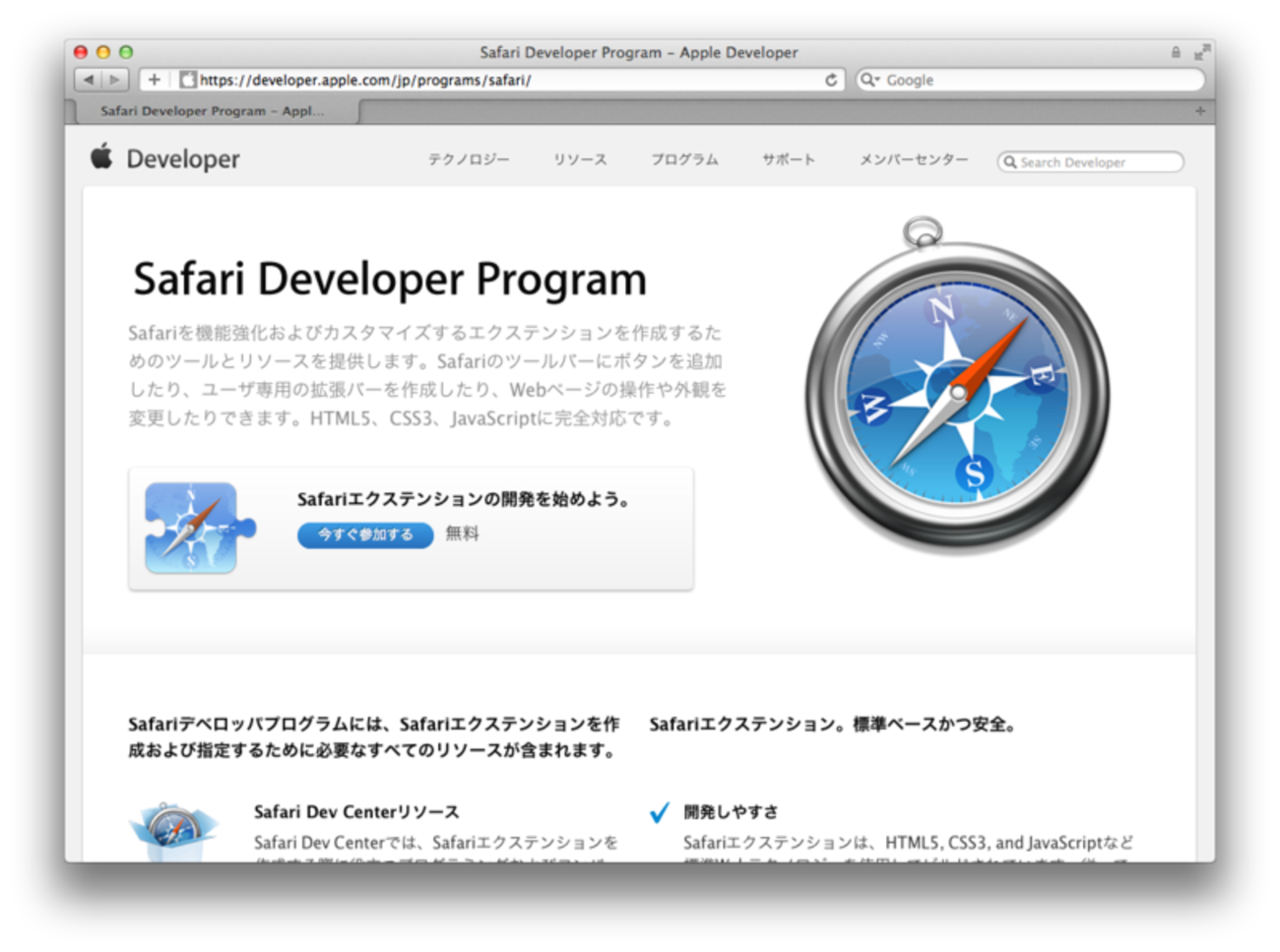This screenshot has width=1280, height=952.
Task: Select the Safari Developer Program tab
Action: [x=212, y=111]
